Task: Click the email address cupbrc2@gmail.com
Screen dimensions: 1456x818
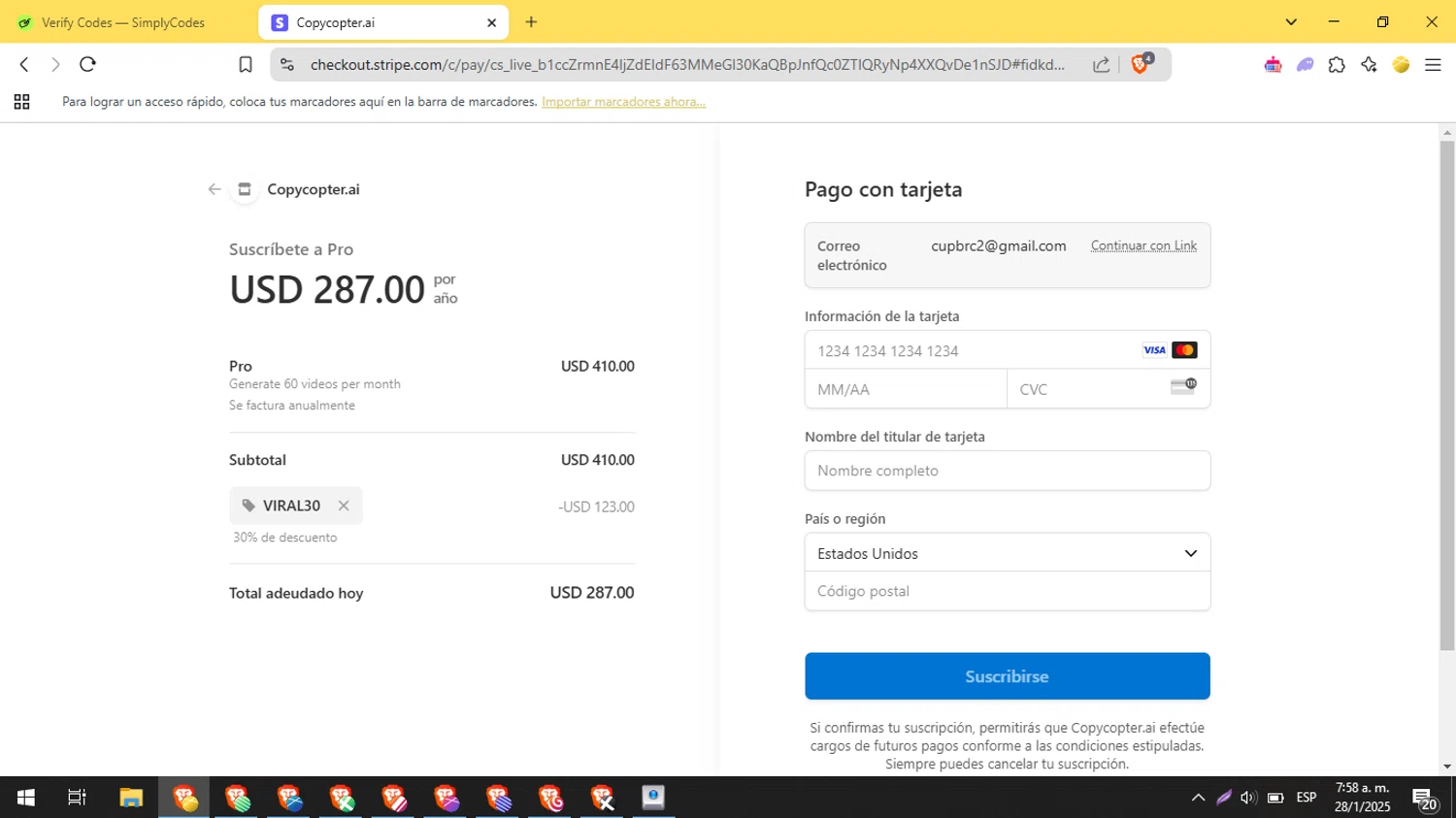Action: click(x=999, y=245)
